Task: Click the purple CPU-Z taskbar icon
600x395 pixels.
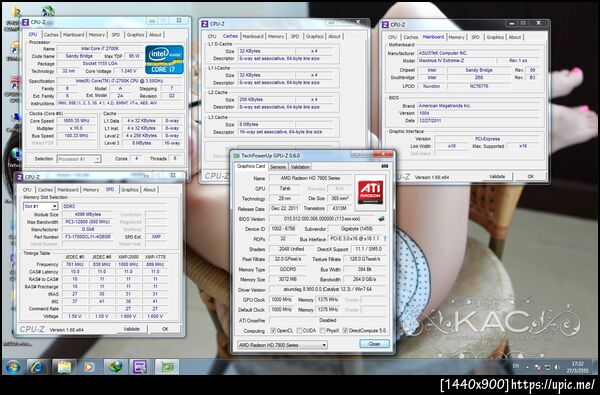Action: tap(140, 367)
